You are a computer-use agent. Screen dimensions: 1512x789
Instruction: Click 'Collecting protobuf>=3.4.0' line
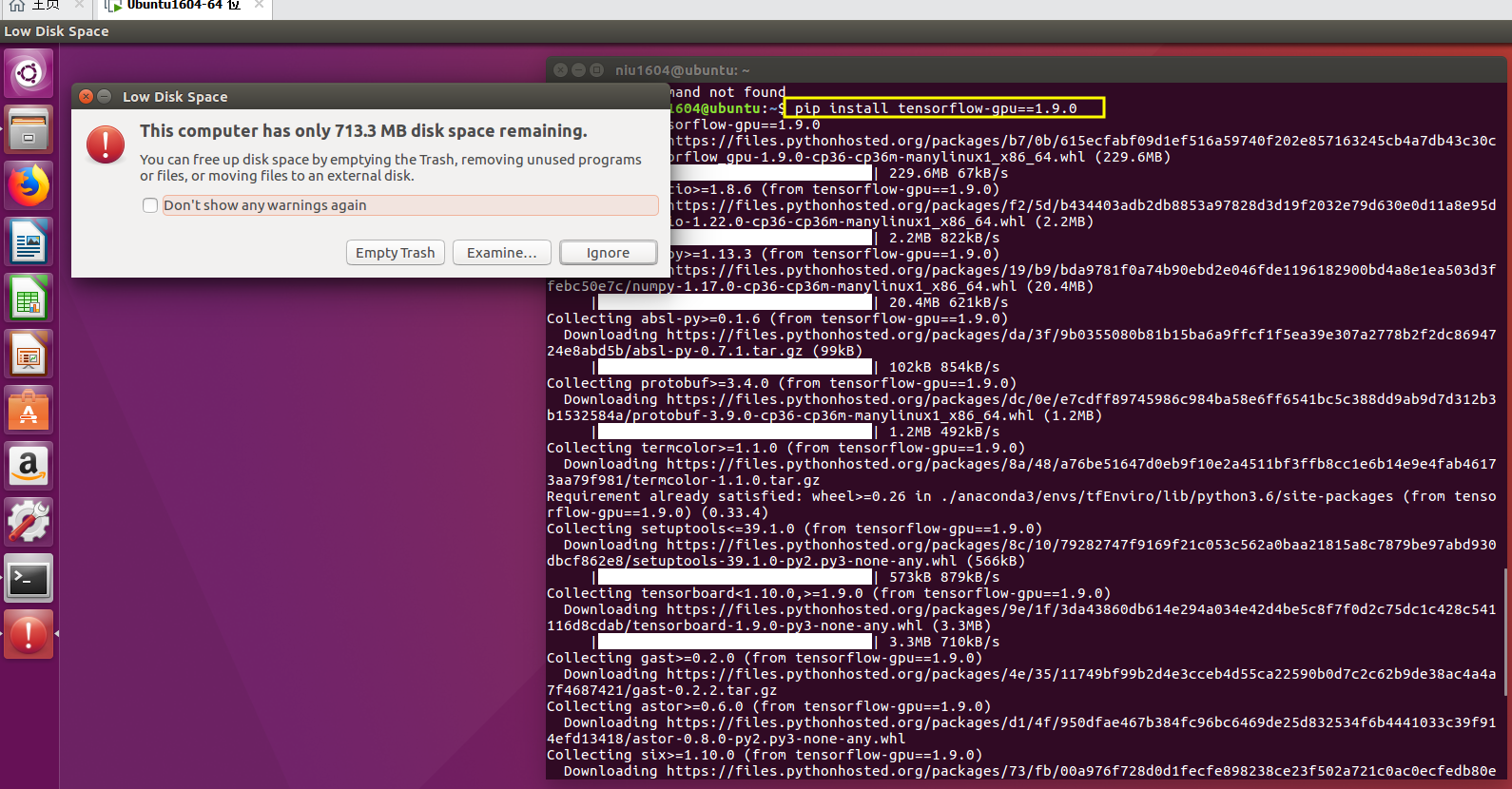tap(782, 383)
